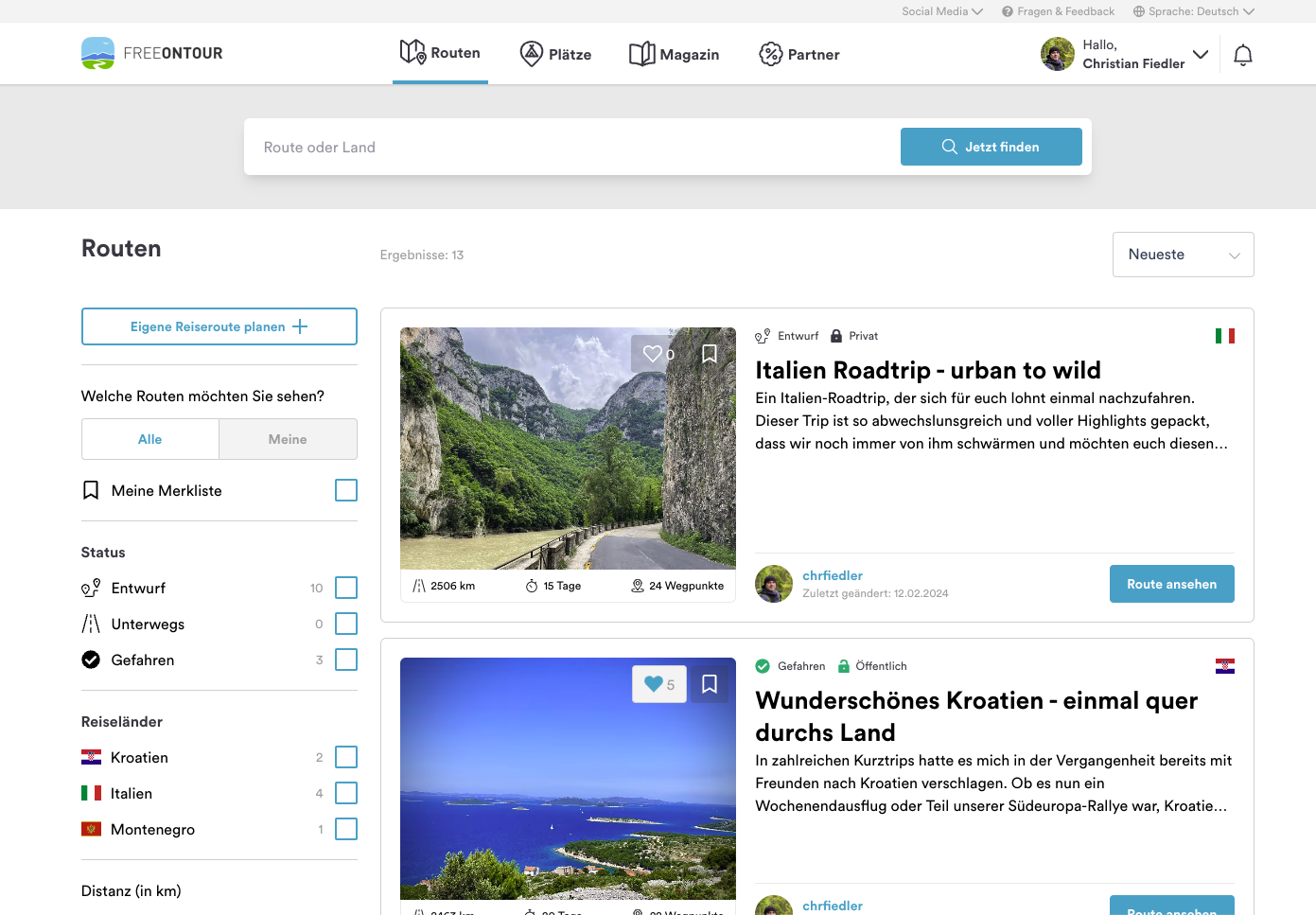Image resolution: width=1316 pixels, height=915 pixels.
Task: Click the 24 Wegpunkte pin icon
Action: (638, 586)
